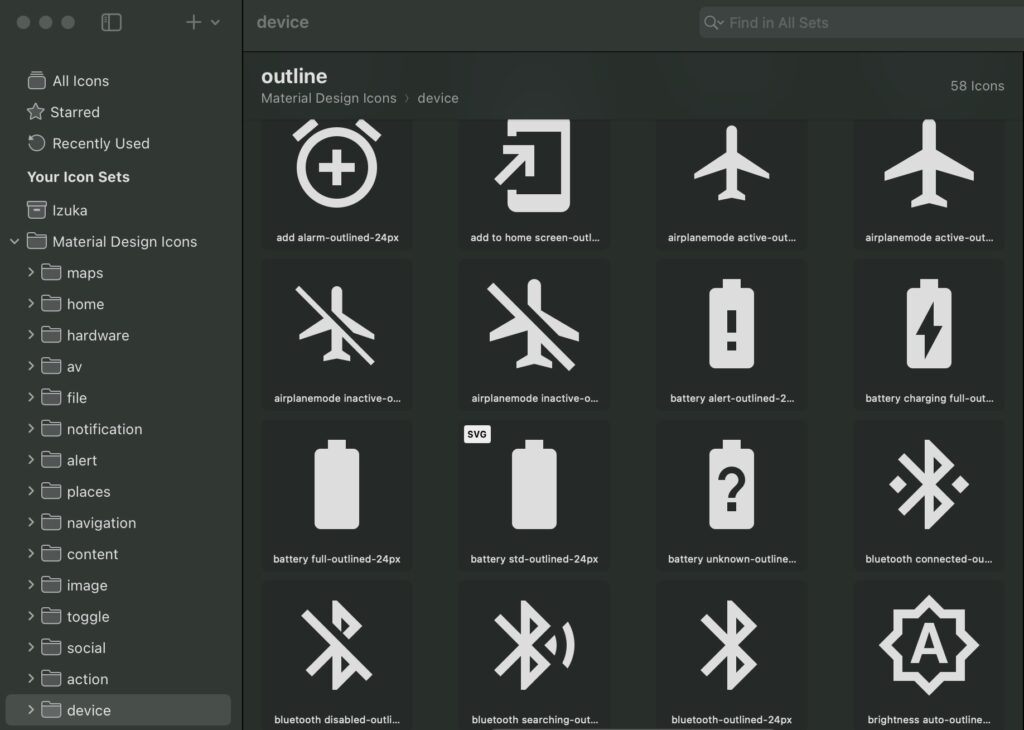Image resolution: width=1024 pixels, height=730 pixels.
Task: Expand the home folder chevron
Action: (x=31, y=304)
